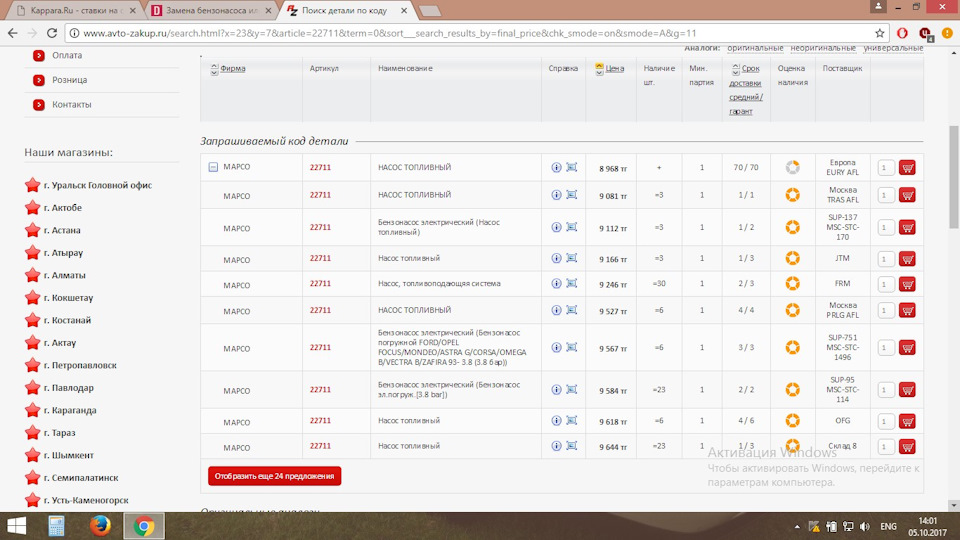Click red star beside г. Актобе

pos(32,208)
